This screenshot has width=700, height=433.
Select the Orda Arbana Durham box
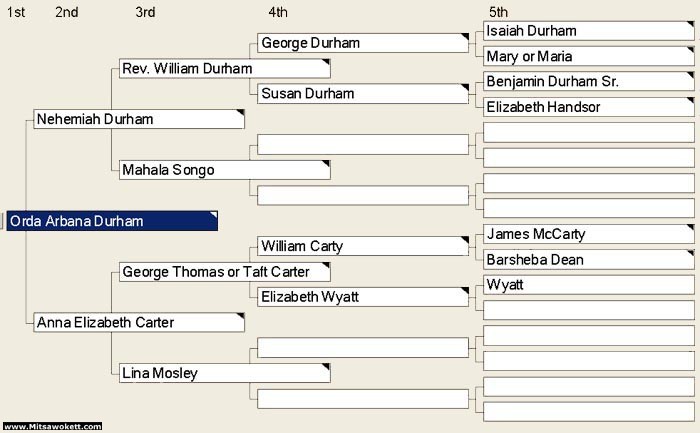(x=112, y=221)
